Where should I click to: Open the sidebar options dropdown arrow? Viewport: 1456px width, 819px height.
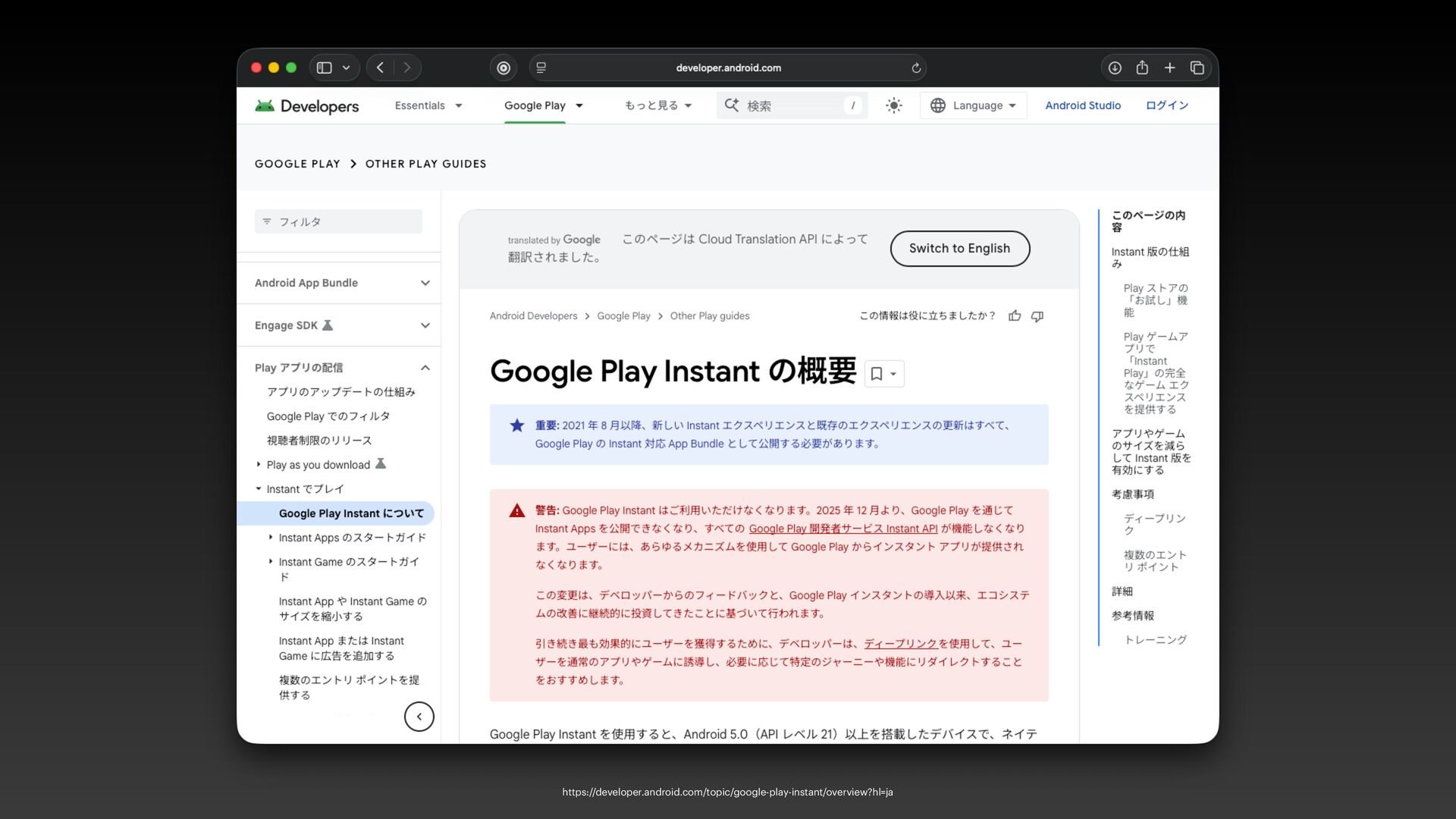[346, 67]
